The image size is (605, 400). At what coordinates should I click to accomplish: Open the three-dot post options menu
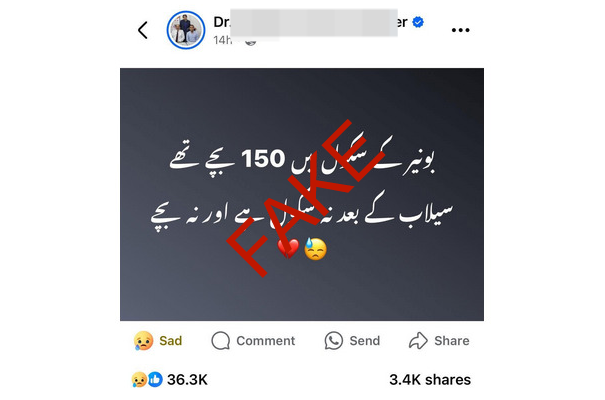[460, 30]
